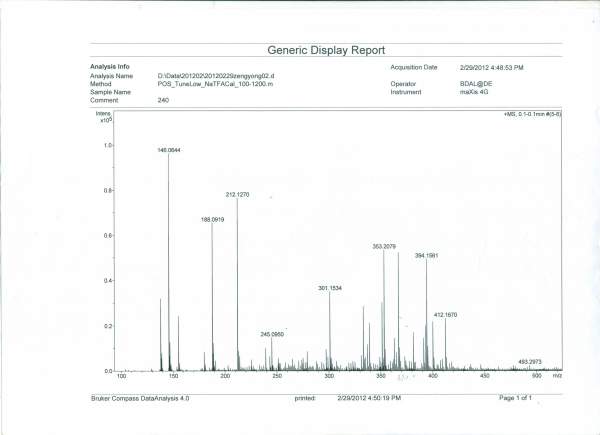Screen dimensions: 600x435
Task: Click x-axis tick '250'
Action: click(x=277, y=376)
